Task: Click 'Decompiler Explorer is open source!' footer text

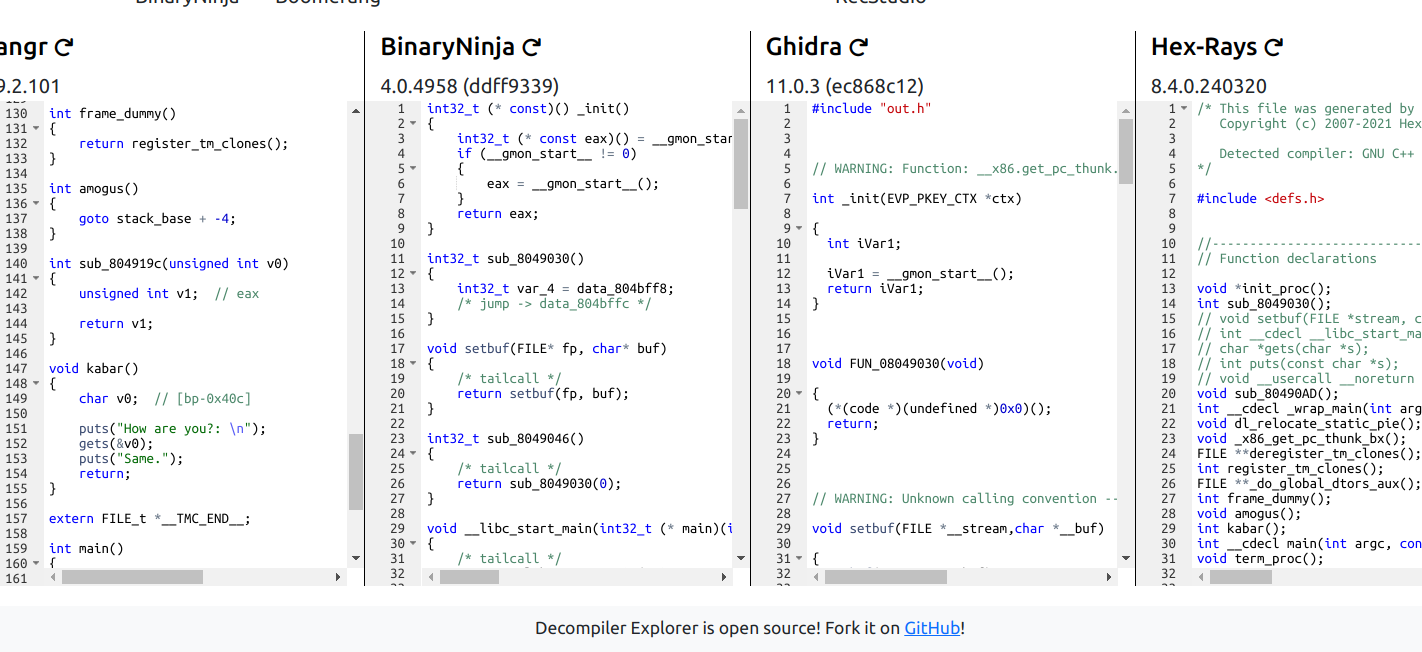Action: pos(677,628)
